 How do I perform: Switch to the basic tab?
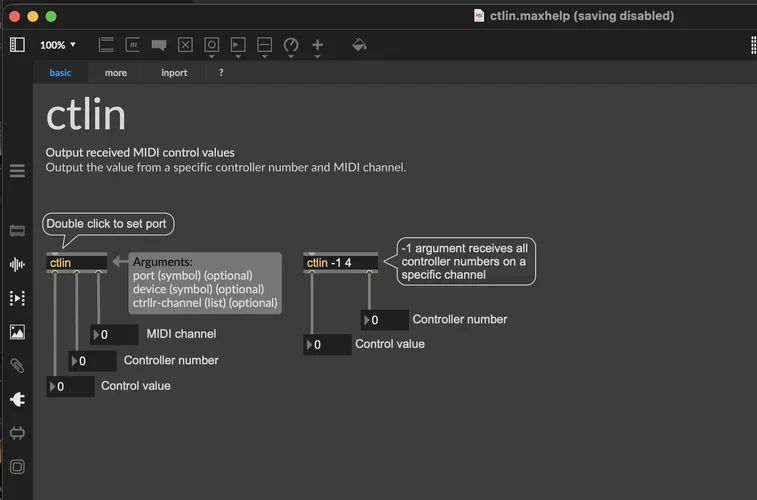coord(60,72)
